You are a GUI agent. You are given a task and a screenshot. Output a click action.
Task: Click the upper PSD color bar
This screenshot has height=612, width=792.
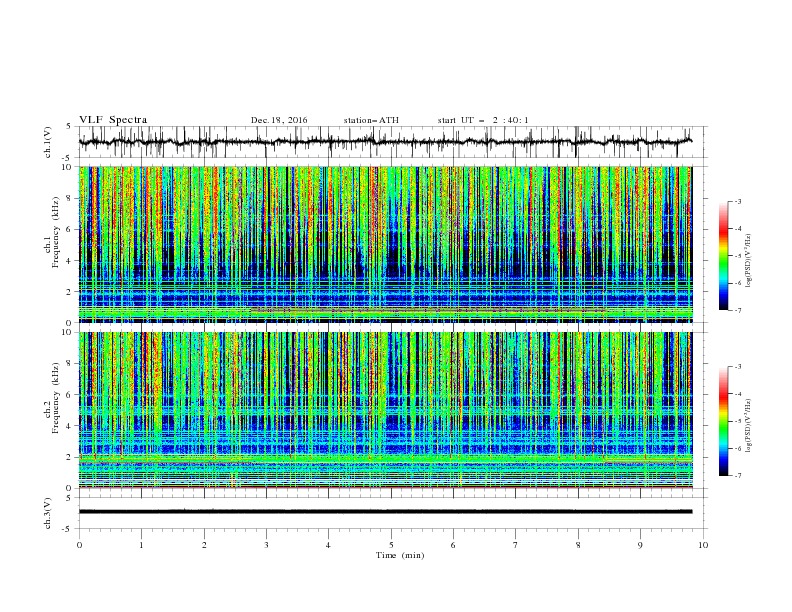[x=723, y=256]
